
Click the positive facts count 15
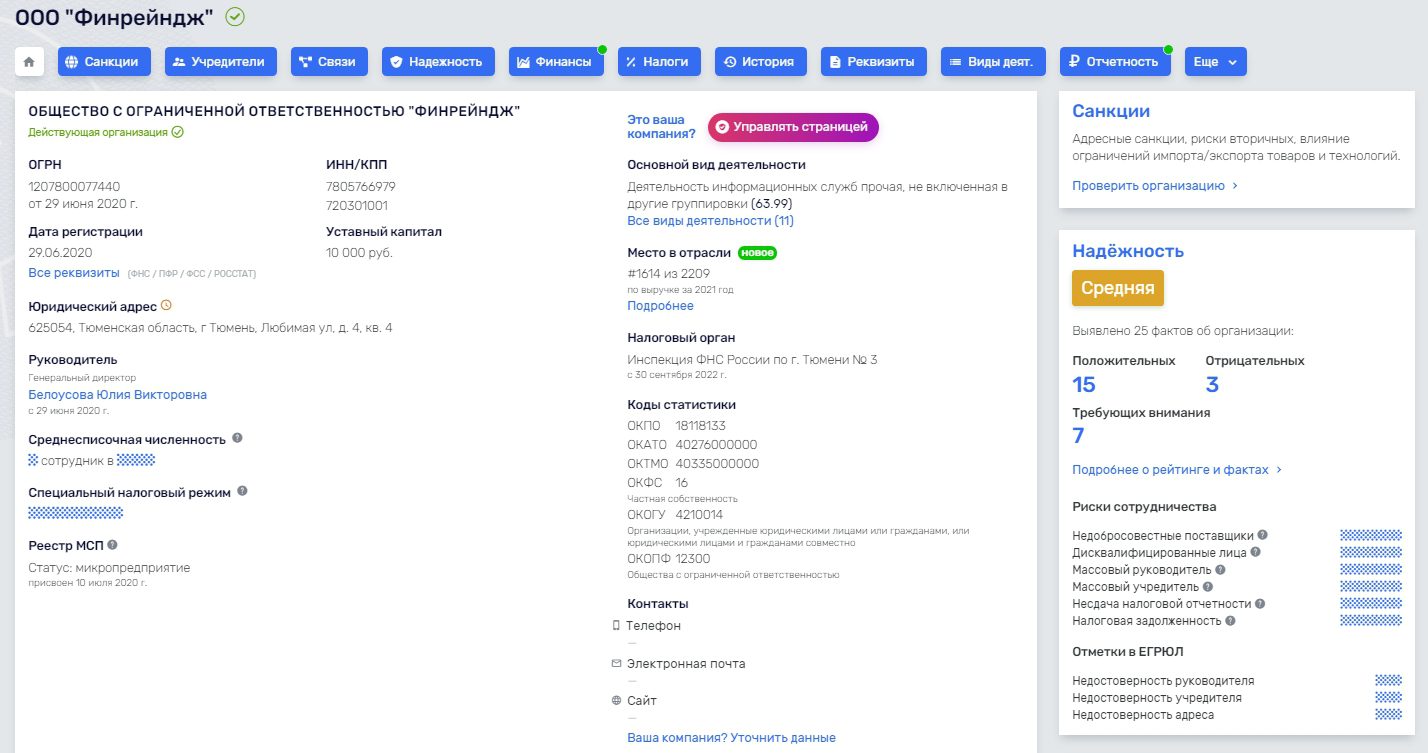(x=1084, y=385)
